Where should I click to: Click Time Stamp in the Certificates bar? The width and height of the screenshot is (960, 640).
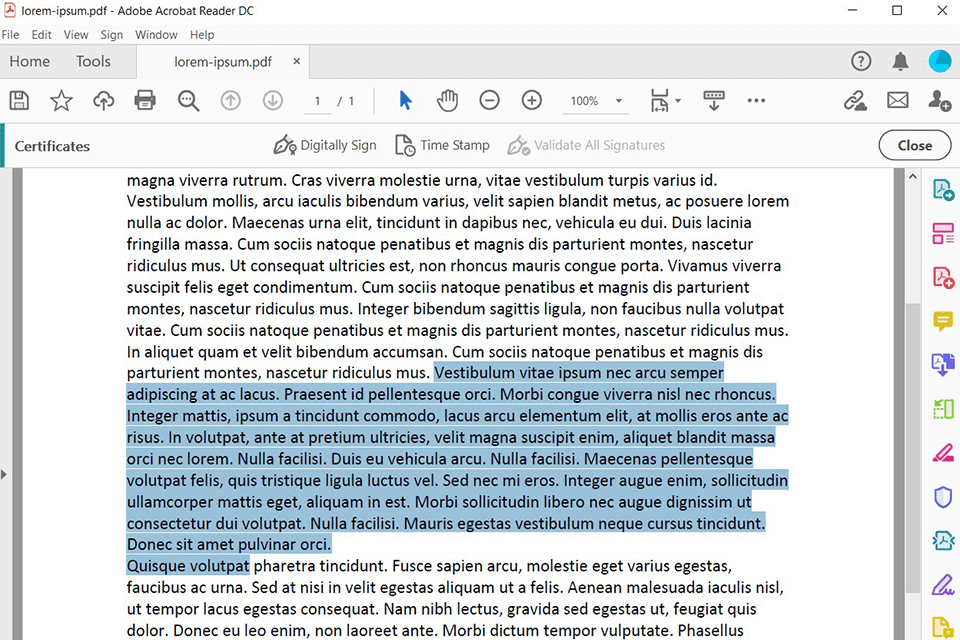(442, 145)
